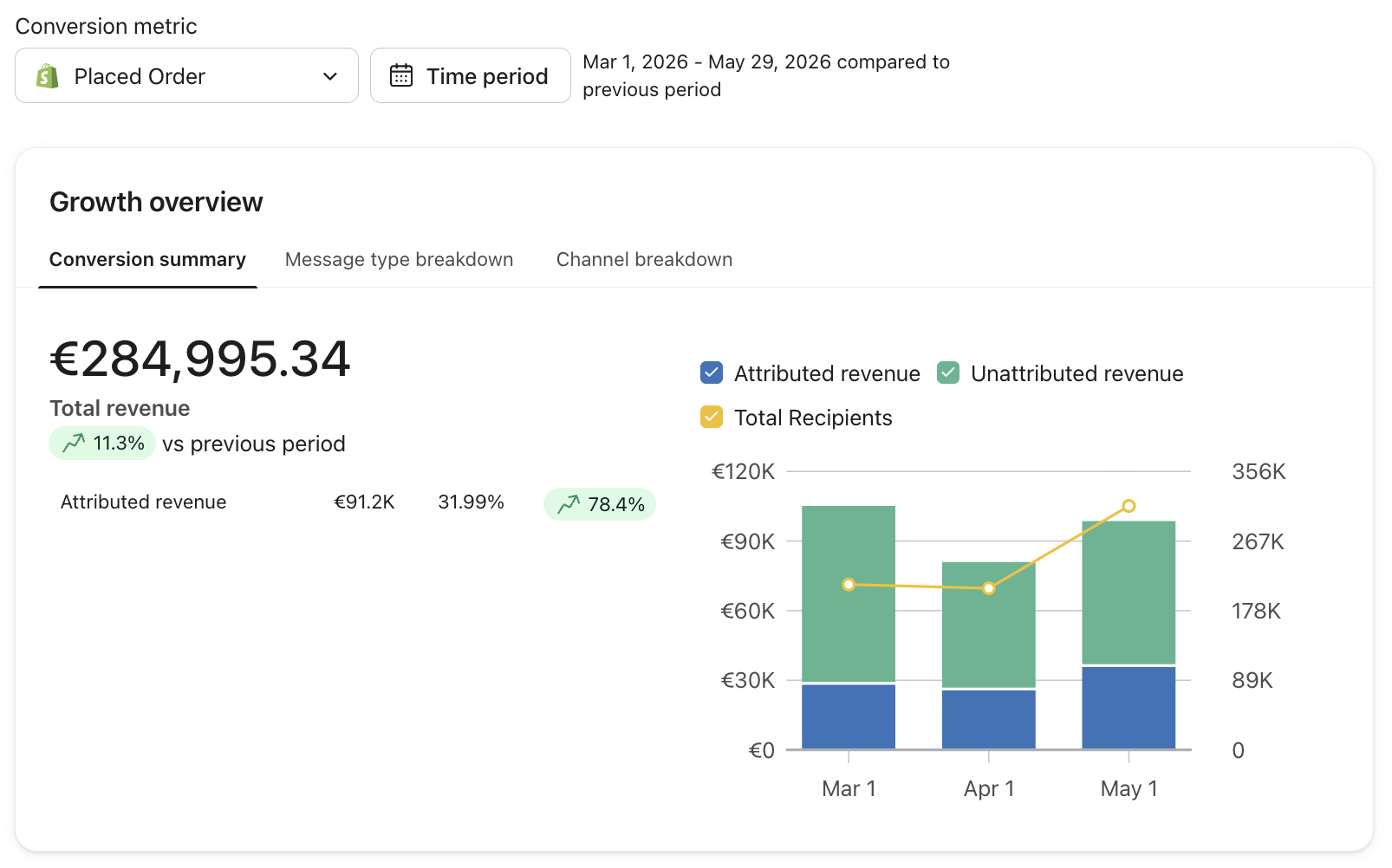Uncheck the Attributed revenue checkbox
Screen dimensions: 1392x868
(712, 372)
